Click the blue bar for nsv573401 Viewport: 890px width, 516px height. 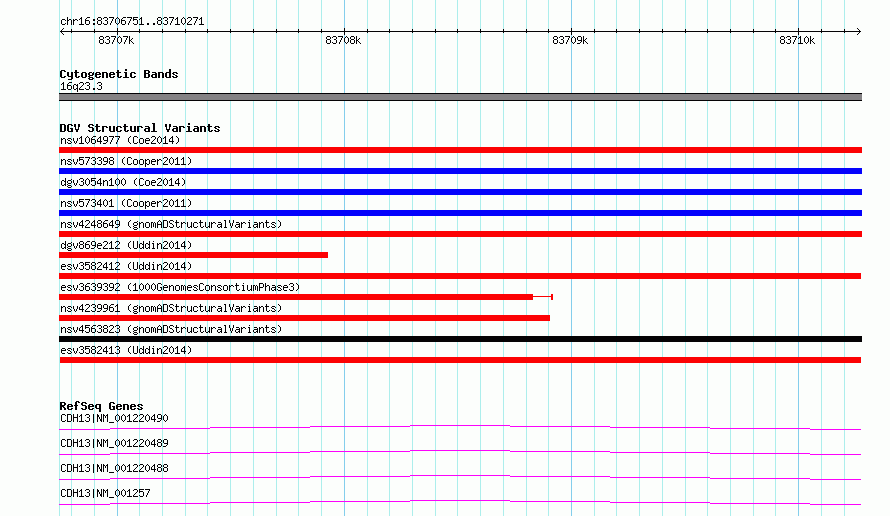[x=460, y=213]
